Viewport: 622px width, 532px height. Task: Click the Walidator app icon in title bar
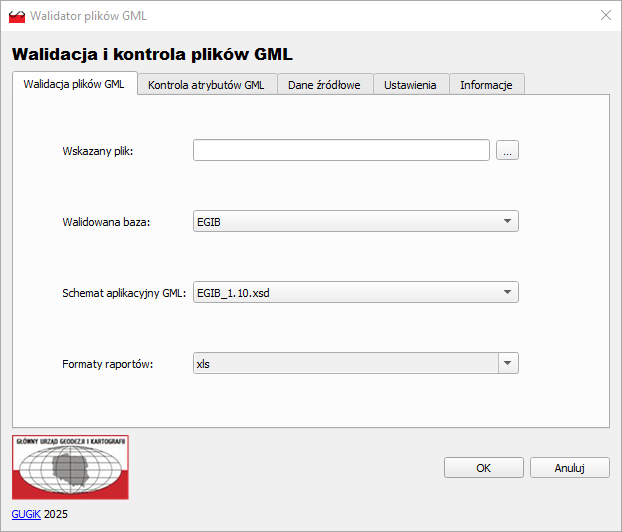(x=17, y=16)
